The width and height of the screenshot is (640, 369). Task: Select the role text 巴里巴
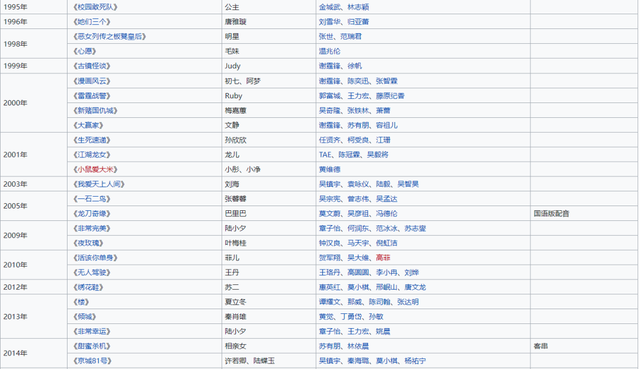point(236,213)
